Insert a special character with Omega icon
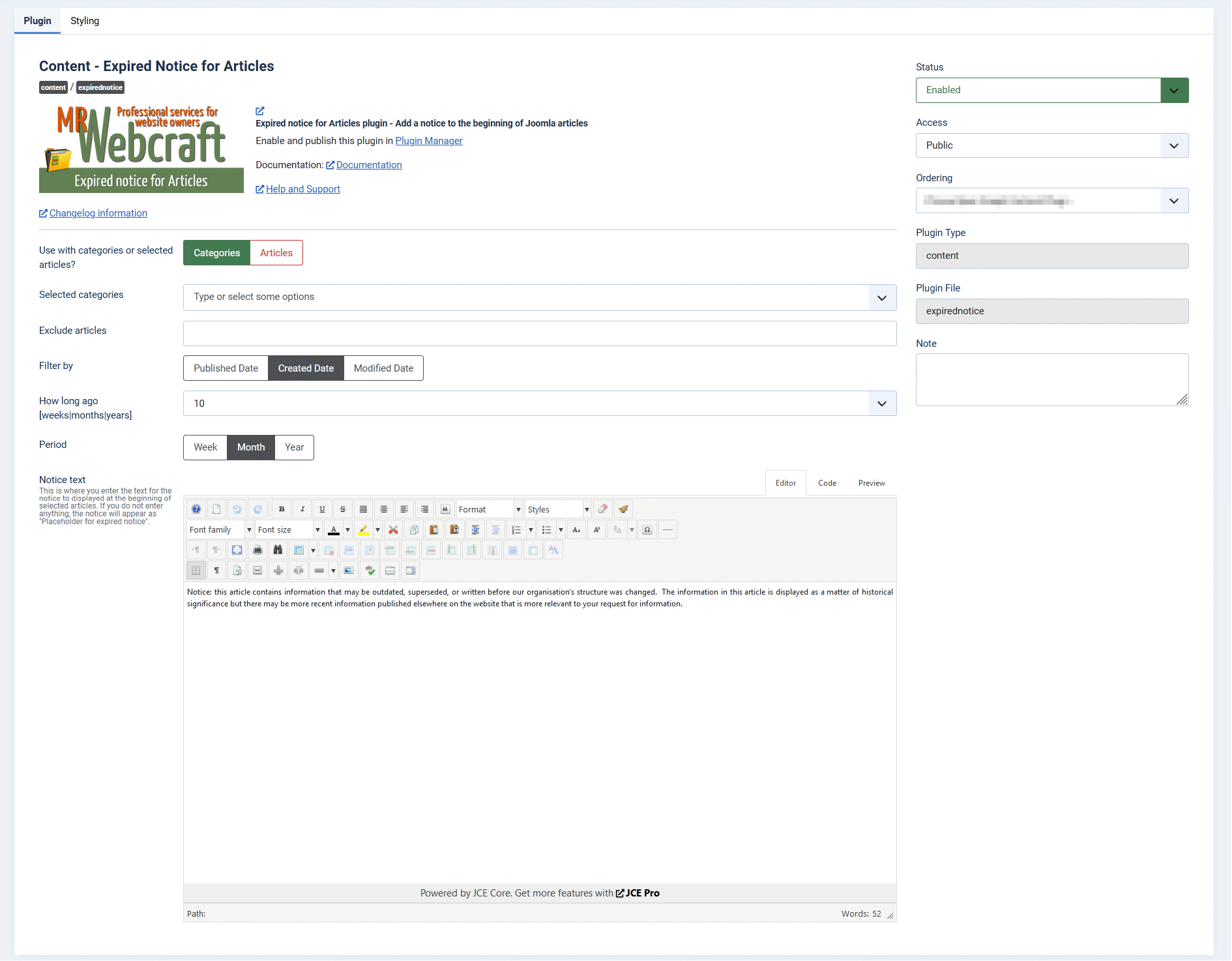 [x=647, y=530]
